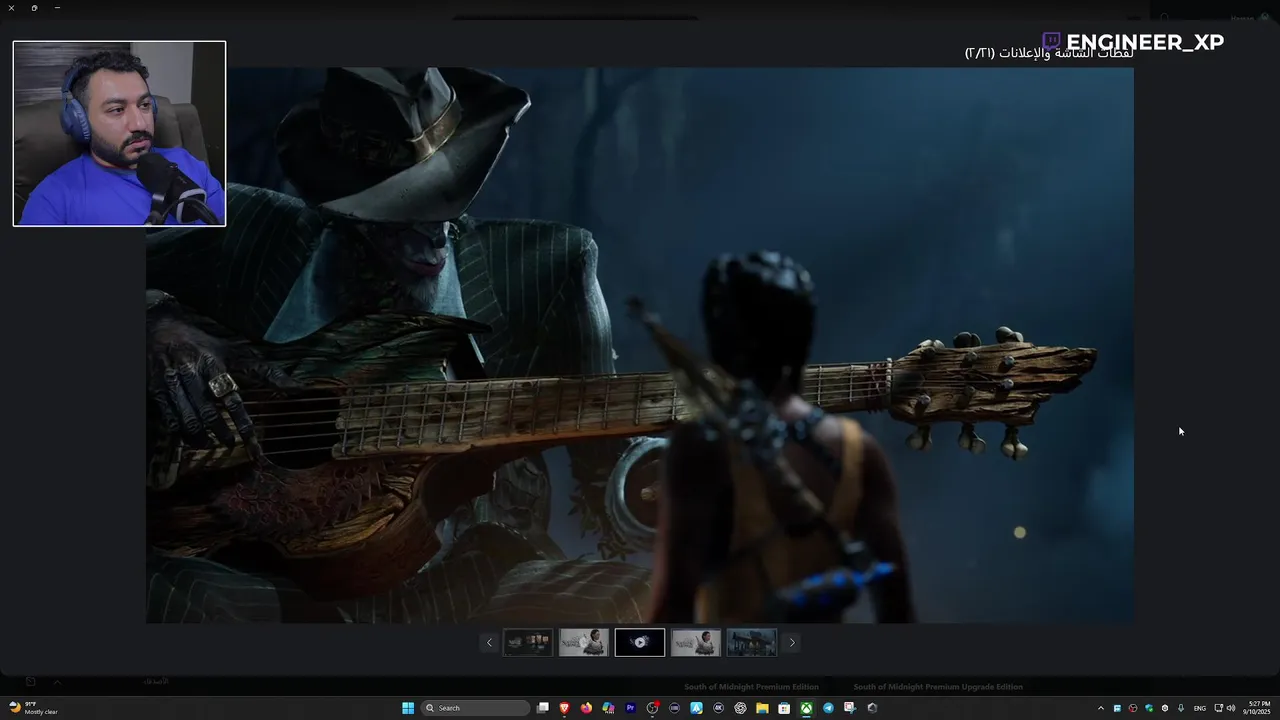This screenshot has height=720, width=1280.
Task: Open File Explorer from taskbar
Action: click(x=762, y=708)
